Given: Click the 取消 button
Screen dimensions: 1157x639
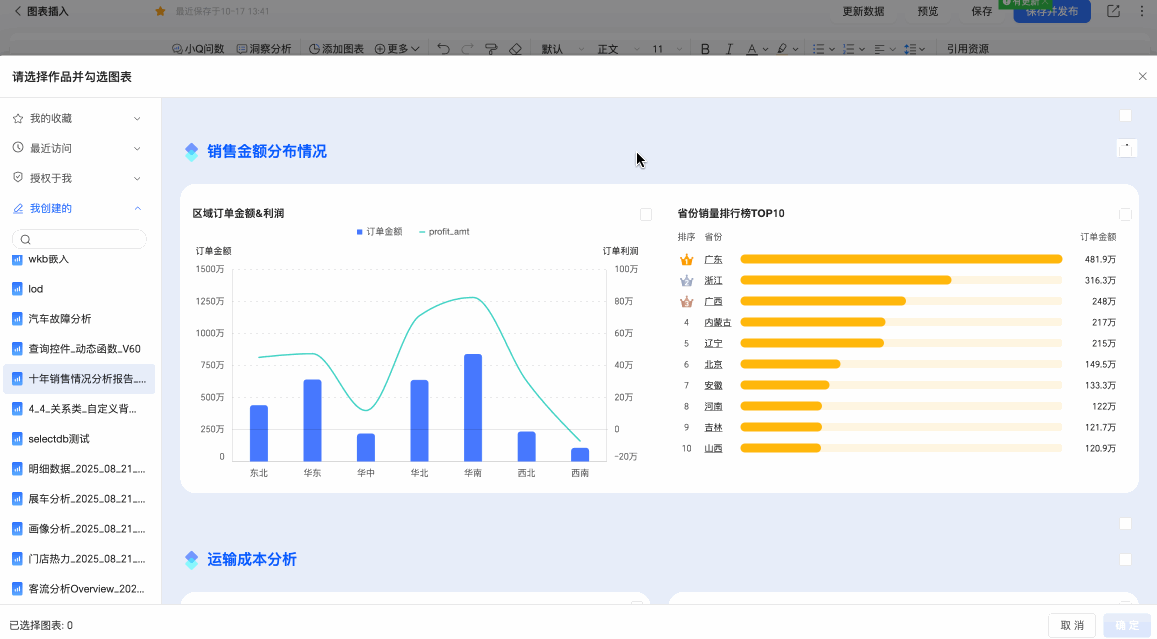Looking at the screenshot, I should coord(1072,625).
